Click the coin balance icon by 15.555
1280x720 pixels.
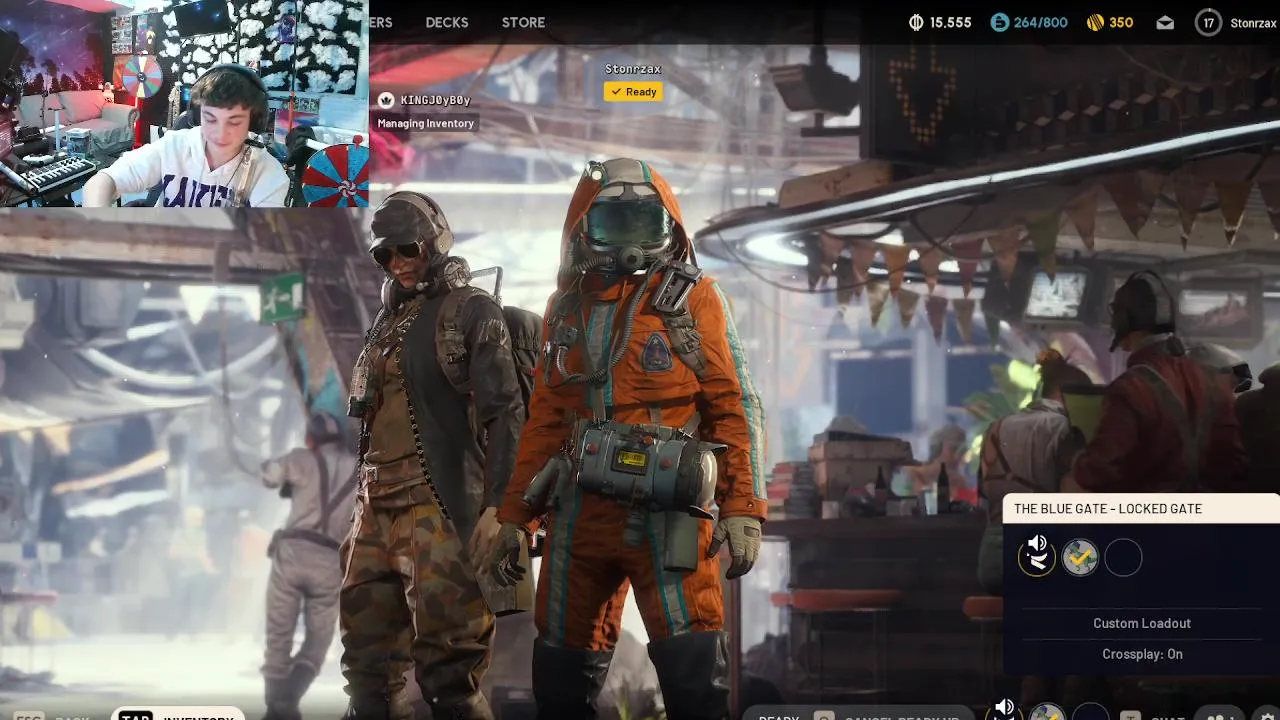pyautogui.click(x=915, y=22)
